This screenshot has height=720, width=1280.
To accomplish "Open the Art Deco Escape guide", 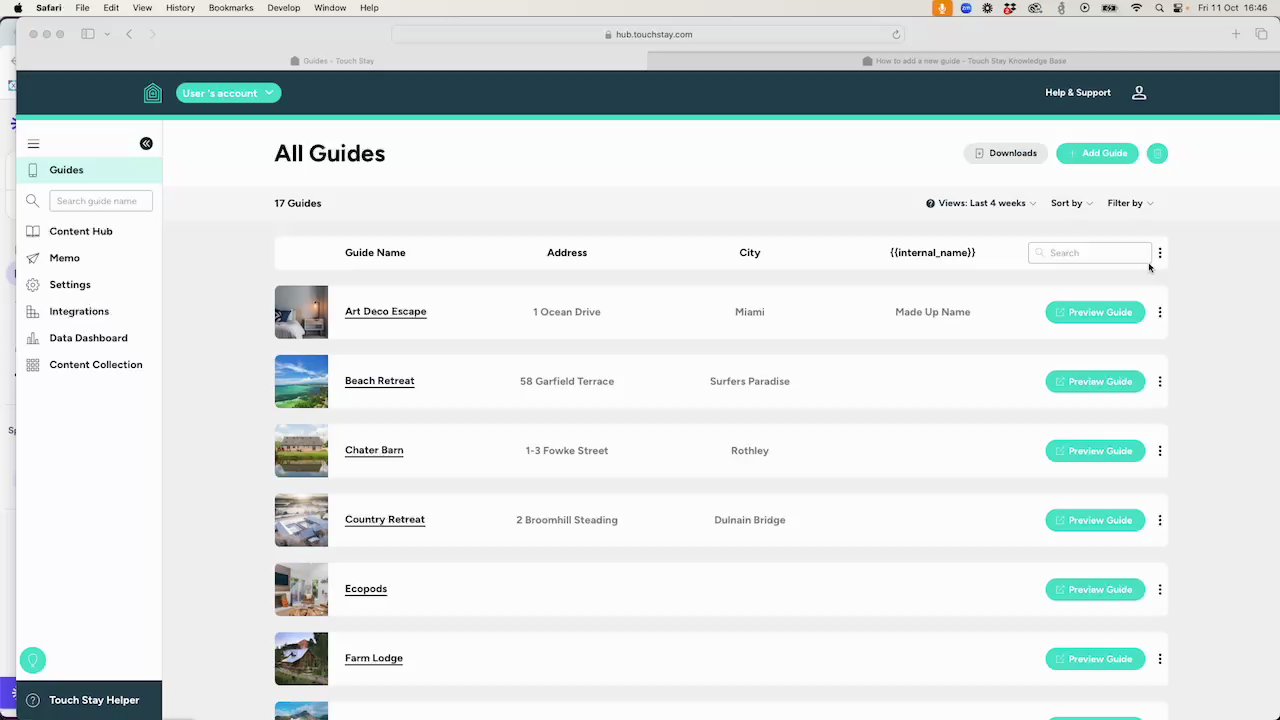I will pyautogui.click(x=385, y=312).
